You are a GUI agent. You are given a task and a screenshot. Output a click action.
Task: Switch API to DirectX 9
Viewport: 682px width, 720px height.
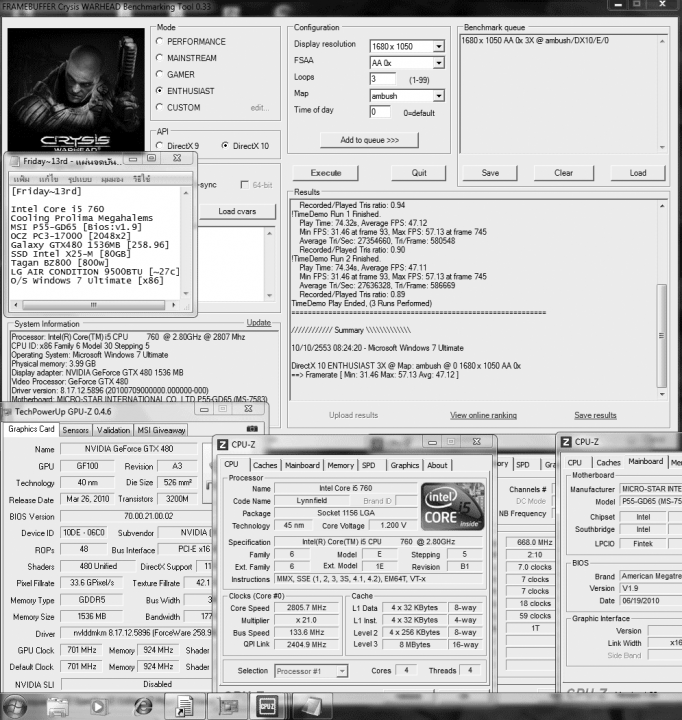coord(159,146)
